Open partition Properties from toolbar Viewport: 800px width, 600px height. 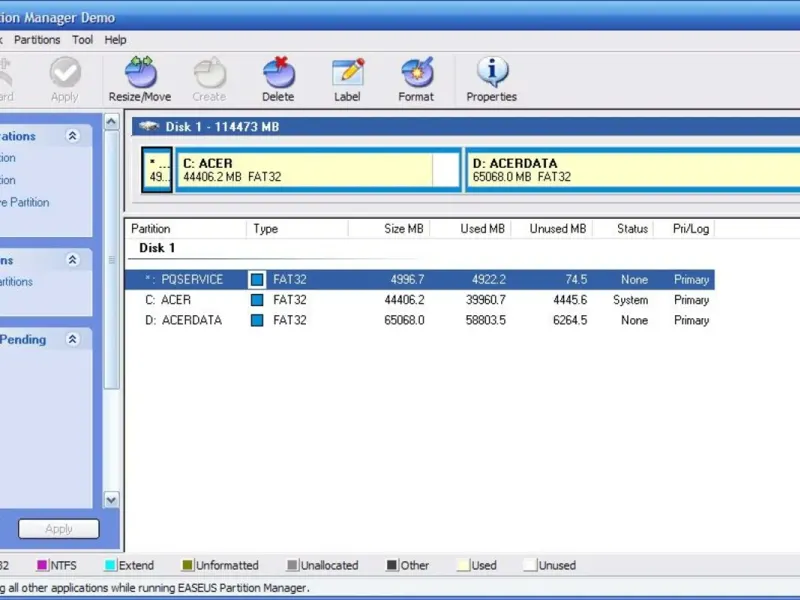(491, 79)
